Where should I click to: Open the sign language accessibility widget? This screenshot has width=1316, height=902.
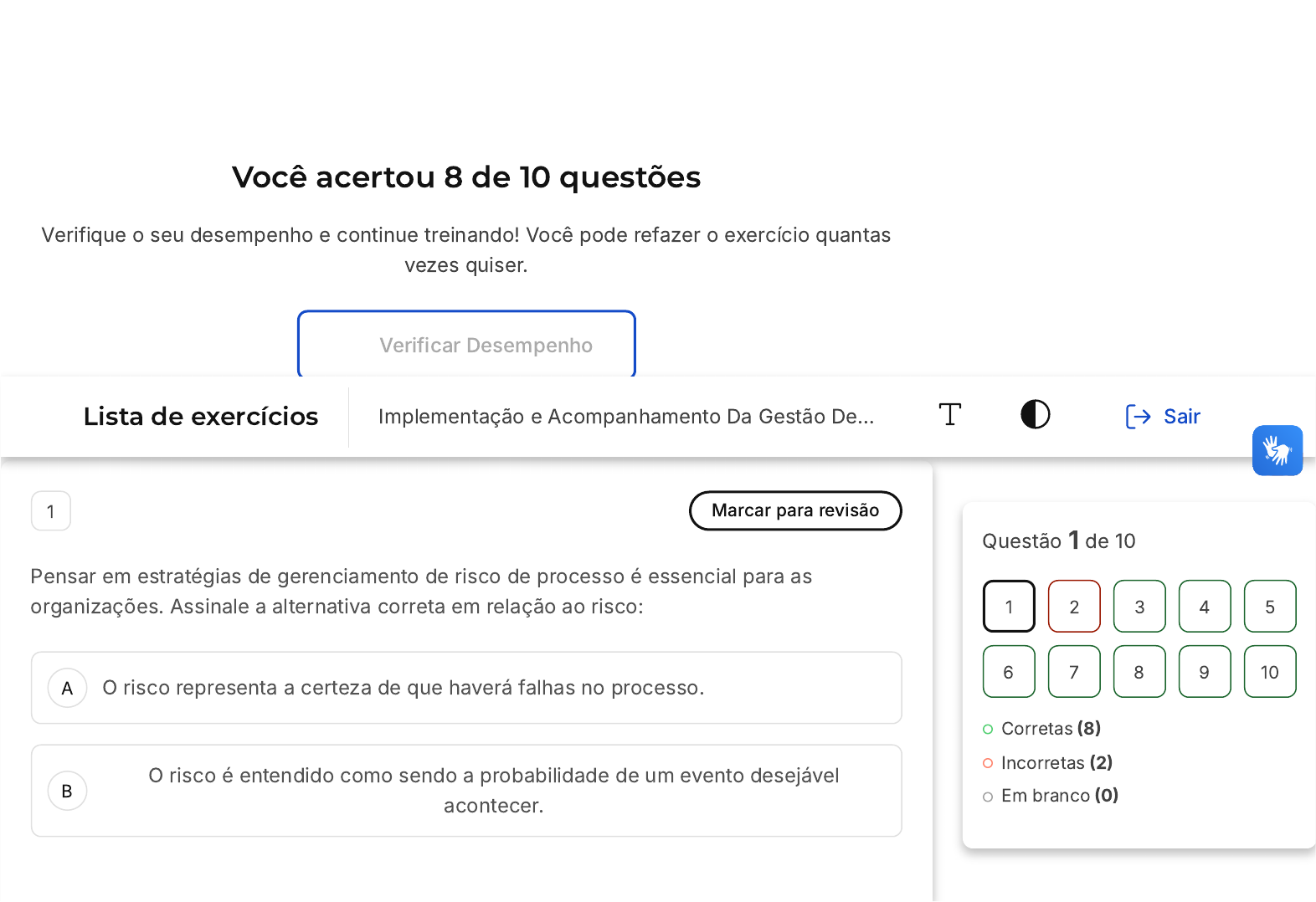(1277, 450)
